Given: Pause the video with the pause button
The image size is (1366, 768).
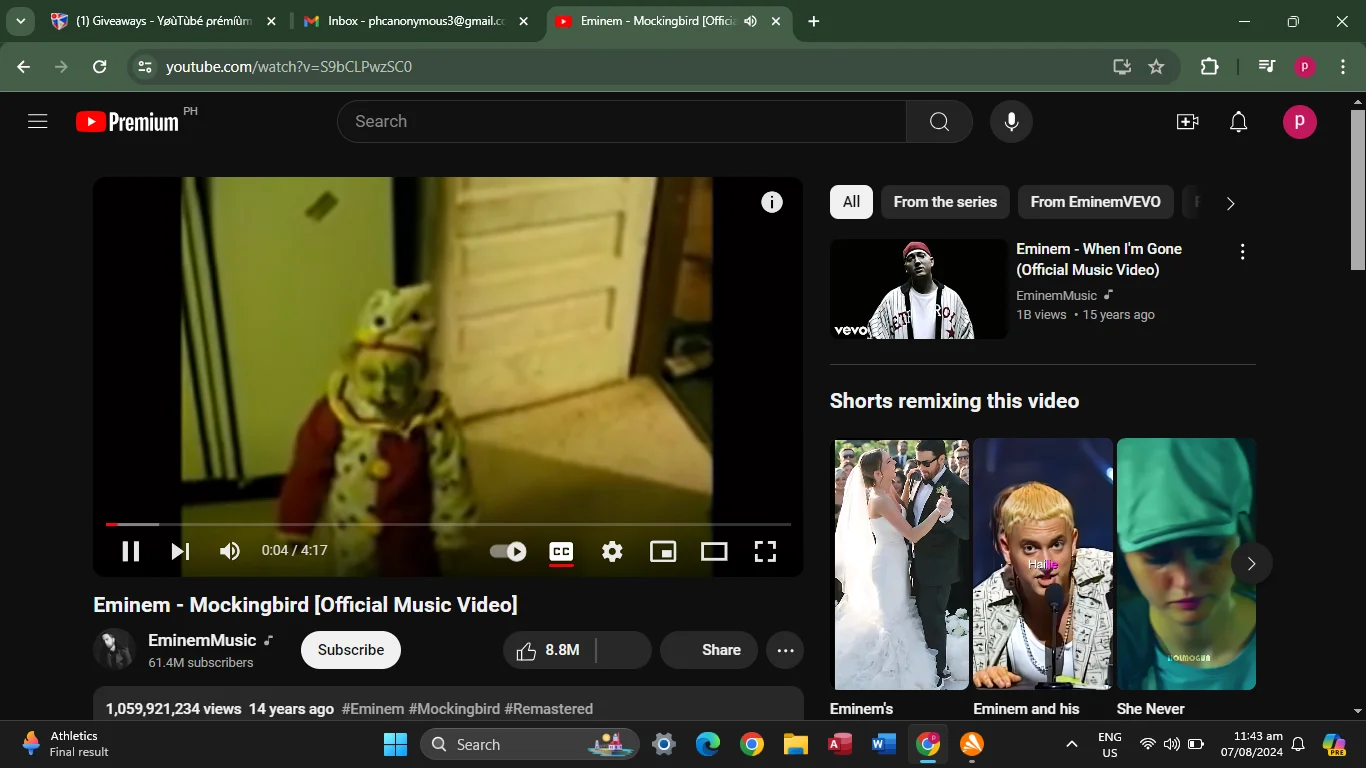Looking at the screenshot, I should point(131,551).
